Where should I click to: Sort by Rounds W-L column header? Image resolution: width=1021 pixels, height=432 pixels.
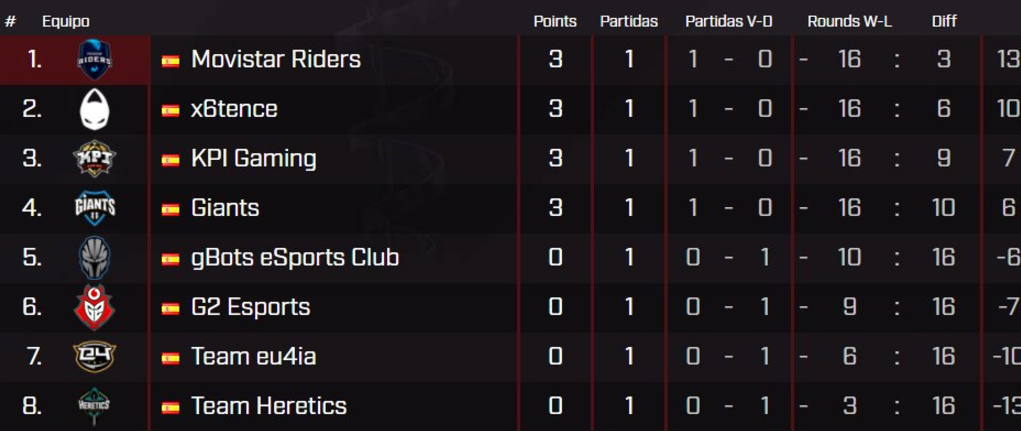pyautogui.click(x=850, y=22)
